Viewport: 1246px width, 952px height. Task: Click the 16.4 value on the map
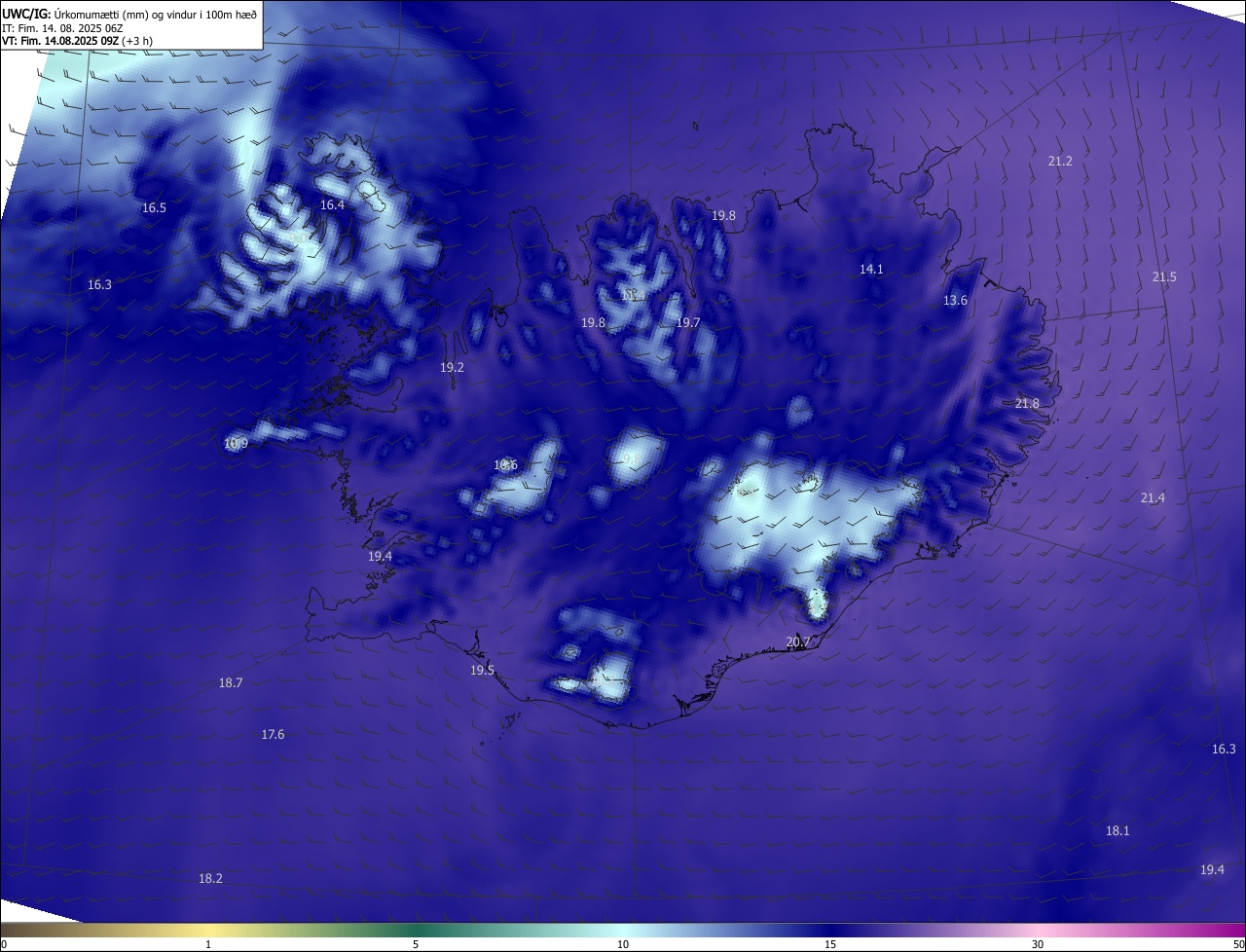point(332,205)
